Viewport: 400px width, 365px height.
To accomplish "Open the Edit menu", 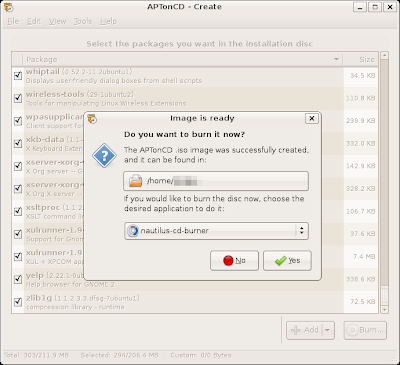I will [x=34, y=21].
